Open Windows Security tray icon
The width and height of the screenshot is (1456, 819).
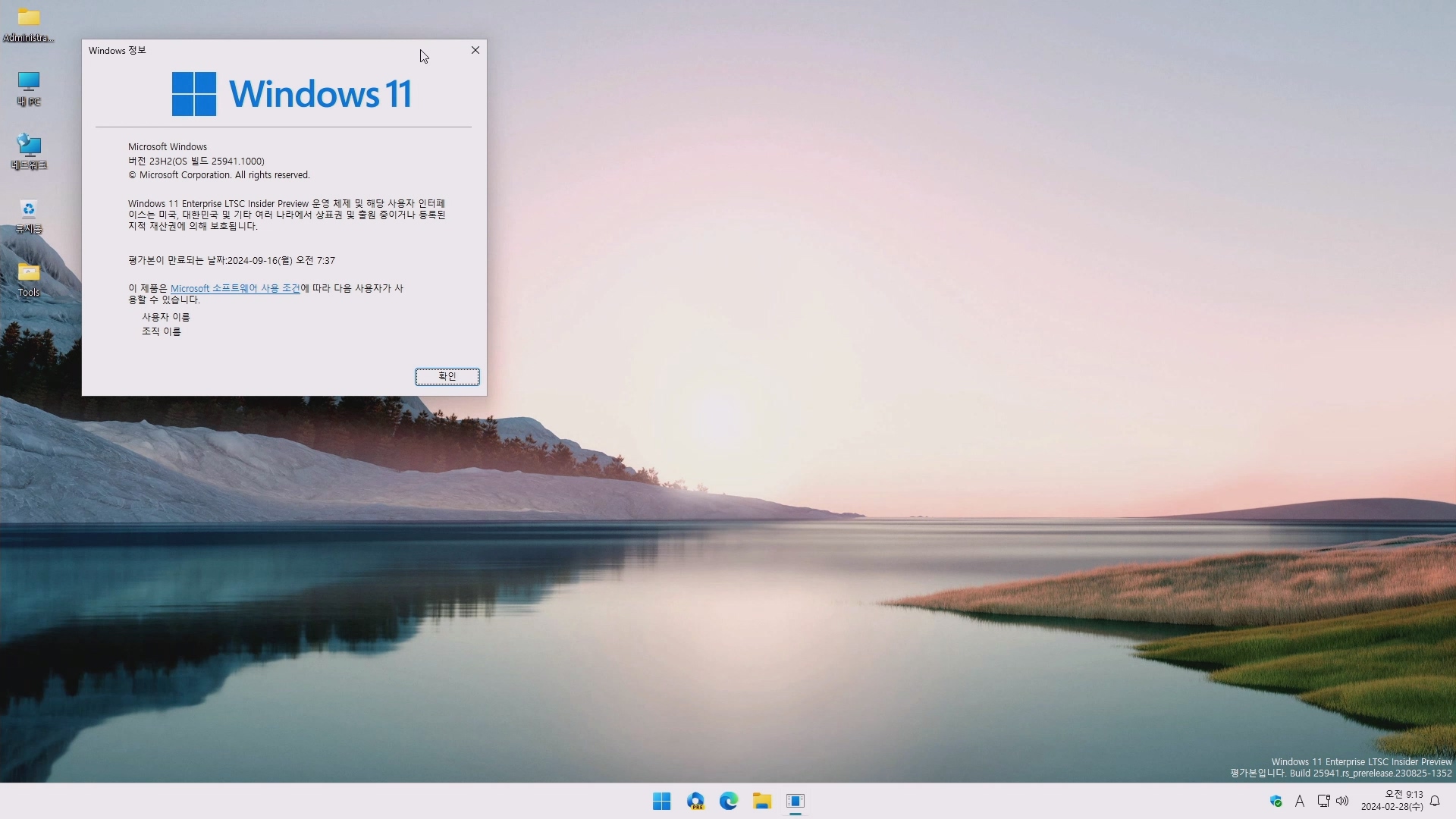click(x=1276, y=801)
